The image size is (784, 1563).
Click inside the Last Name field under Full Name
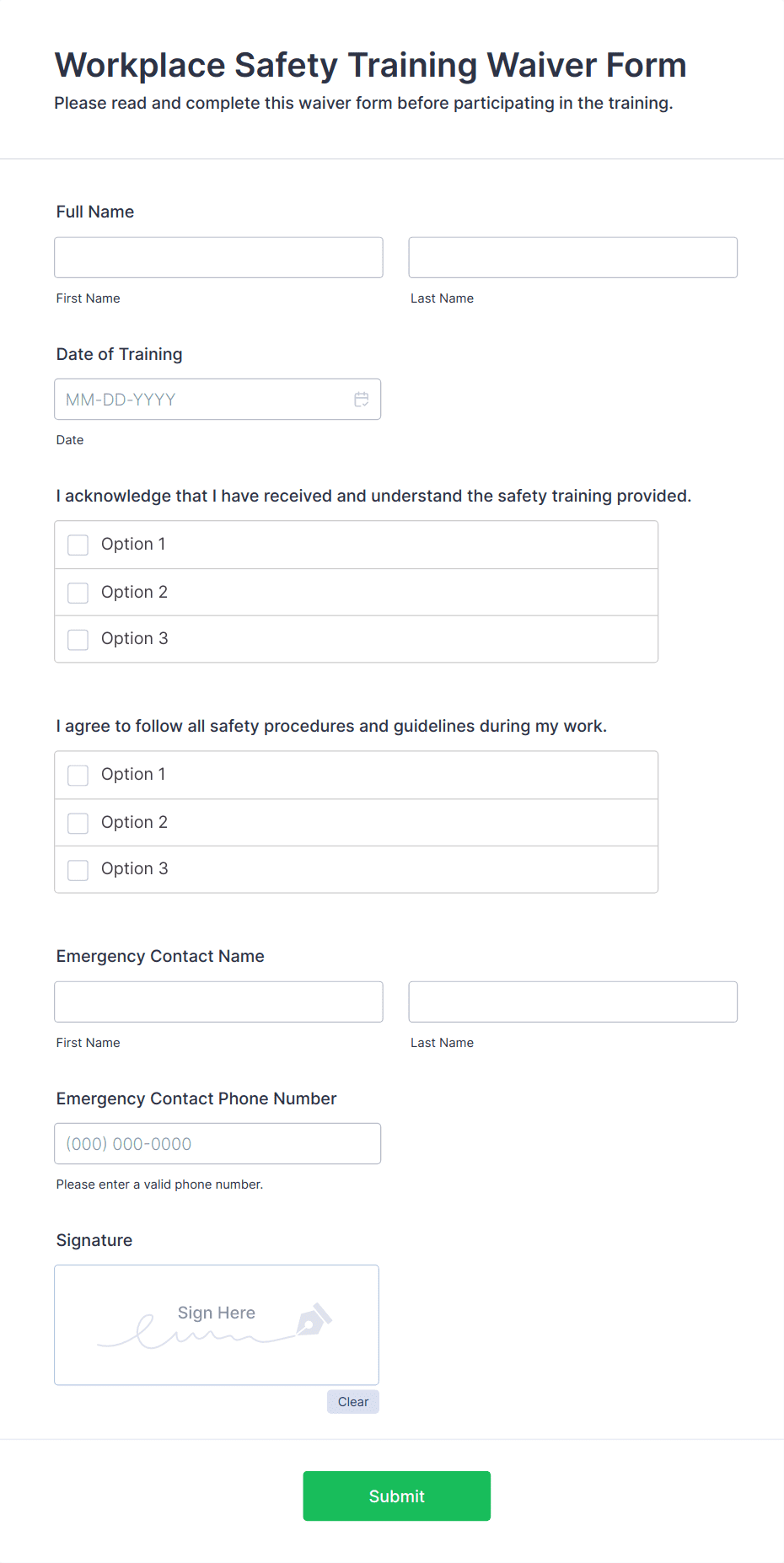[x=572, y=257]
